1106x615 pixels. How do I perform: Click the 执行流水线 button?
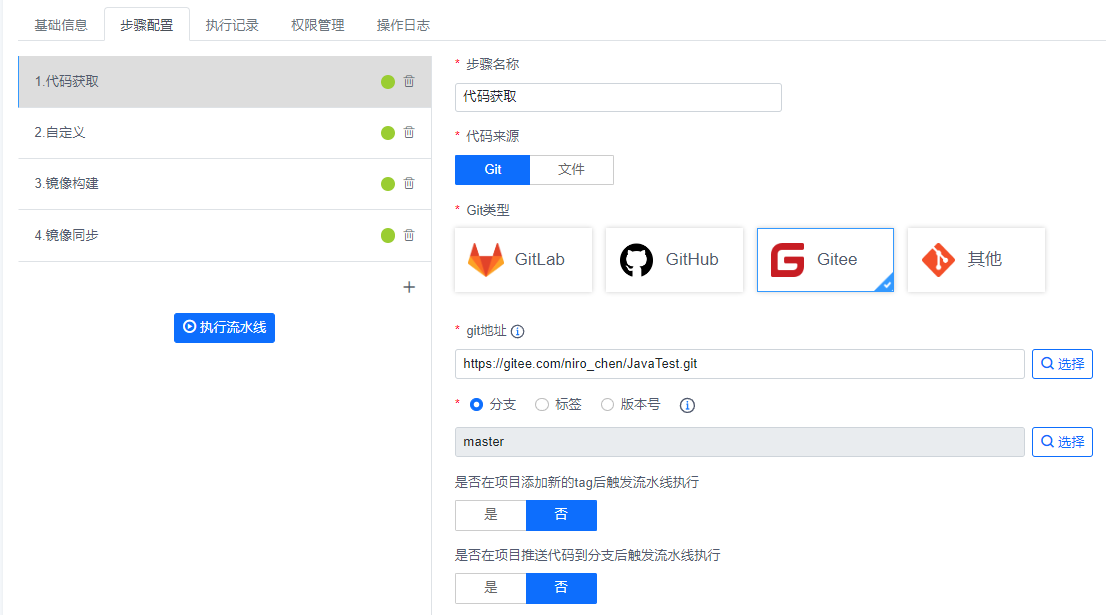pos(224,328)
